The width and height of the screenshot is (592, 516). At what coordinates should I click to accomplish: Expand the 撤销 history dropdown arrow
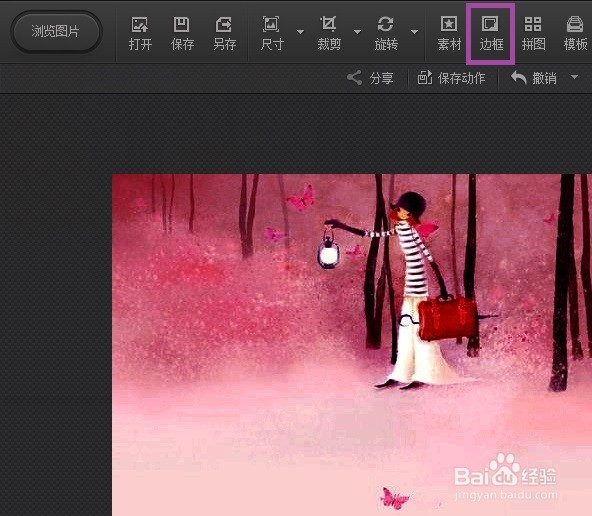click(x=574, y=77)
